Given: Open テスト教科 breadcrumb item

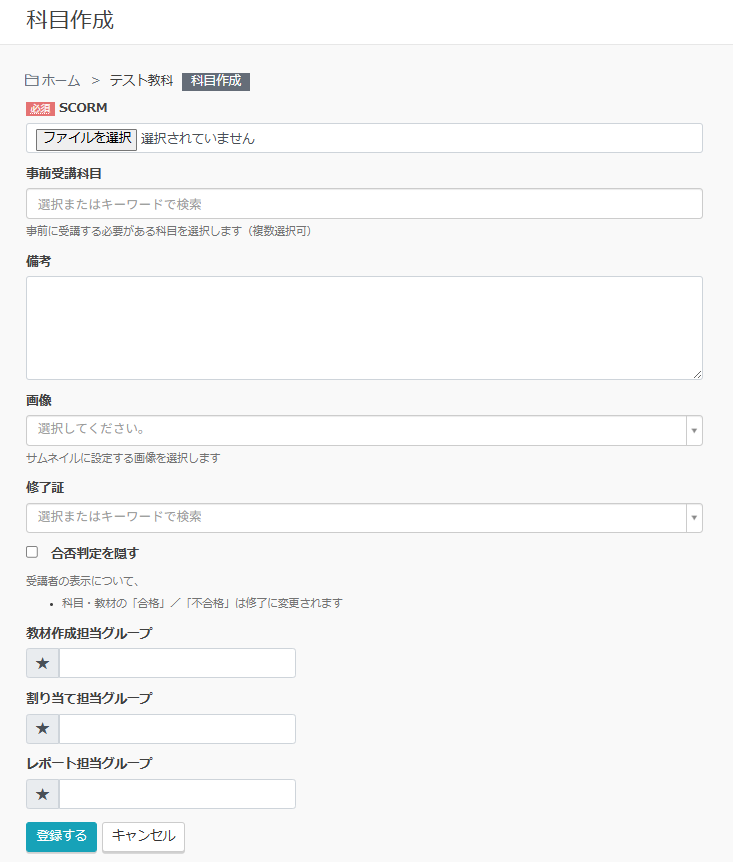Looking at the screenshot, I should point(141,81).
